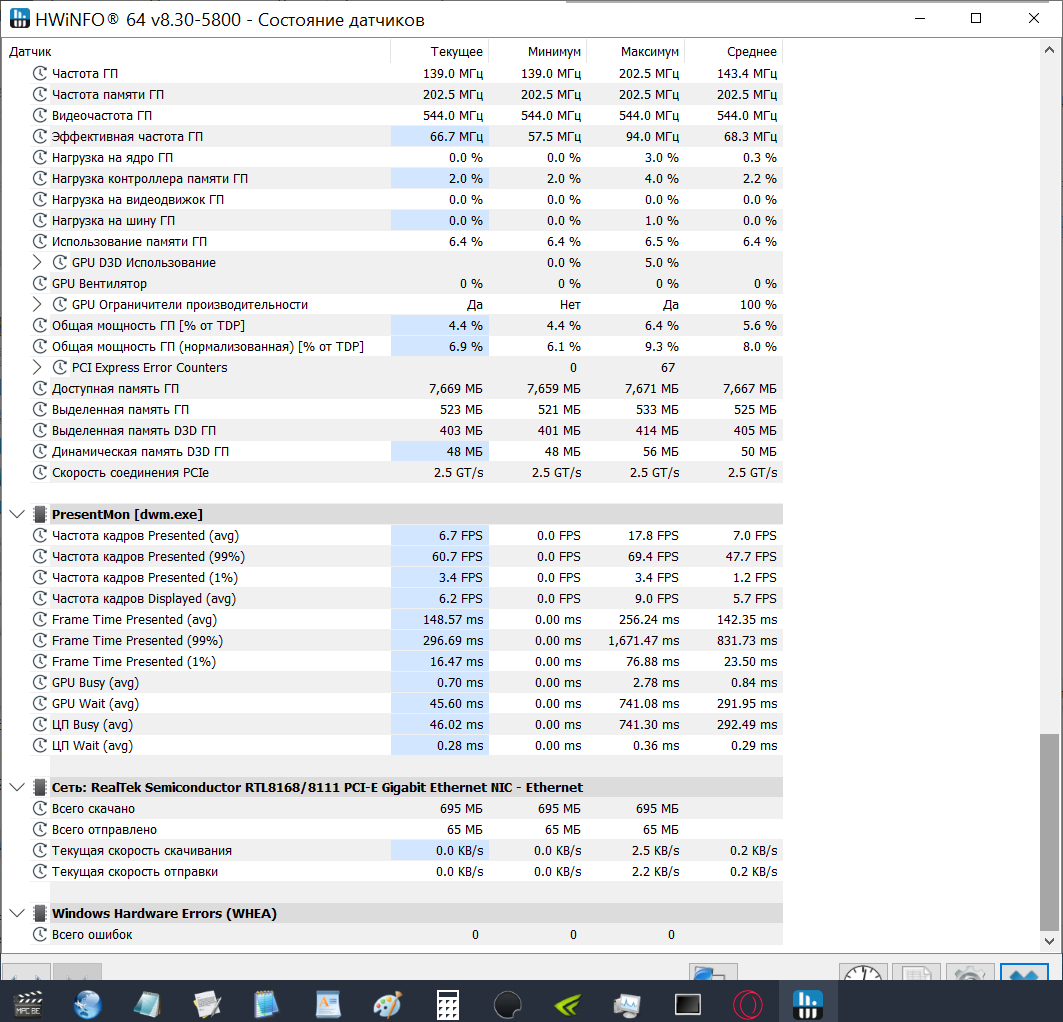
Task: Select Текущая скорость отправки label
Action: pyautogui.click(x=135, y=872)
